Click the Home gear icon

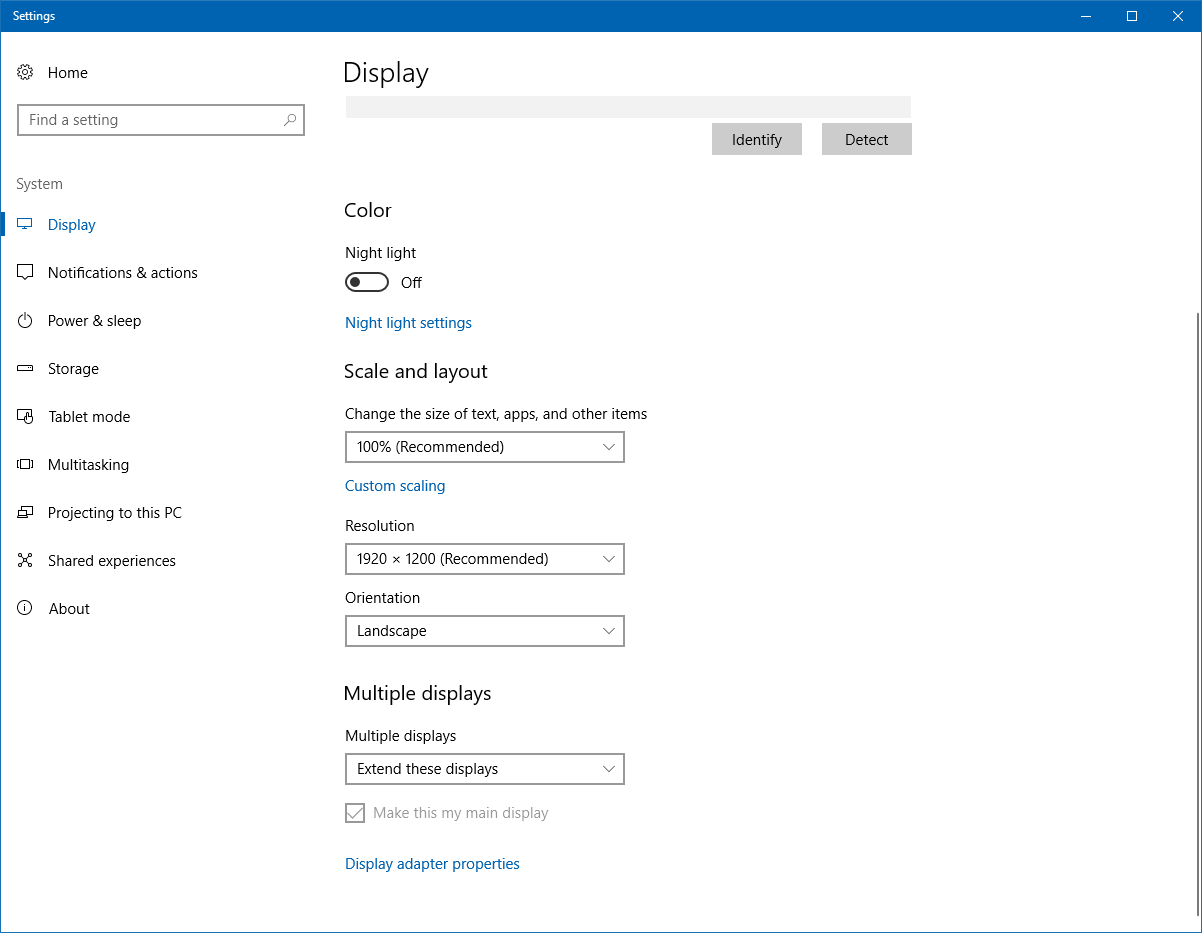pyautogui.click(x=26, y=73)
